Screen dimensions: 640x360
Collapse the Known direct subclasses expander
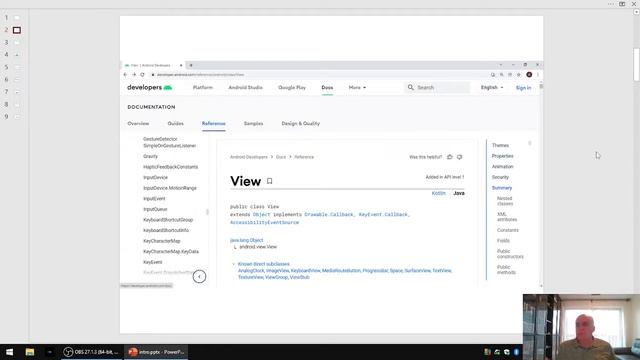pos(233,264)
